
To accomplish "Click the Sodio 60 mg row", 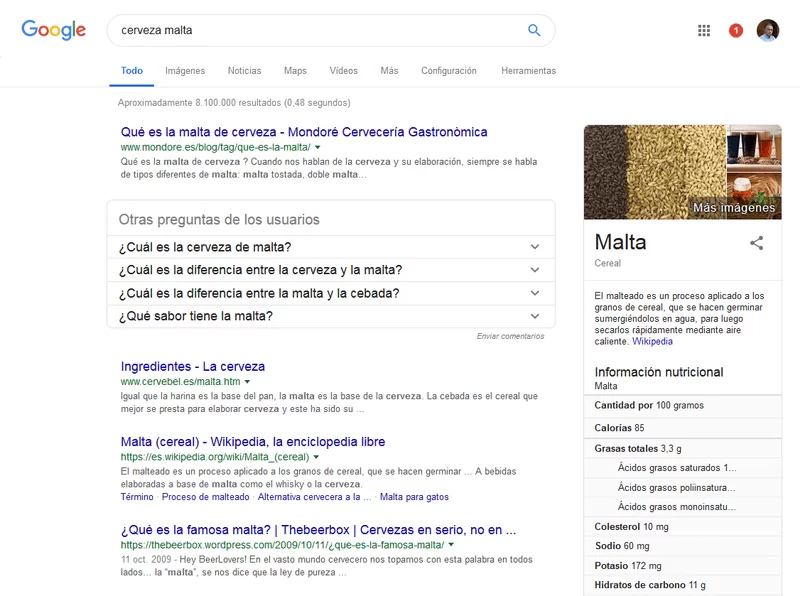I will (683, 546).
